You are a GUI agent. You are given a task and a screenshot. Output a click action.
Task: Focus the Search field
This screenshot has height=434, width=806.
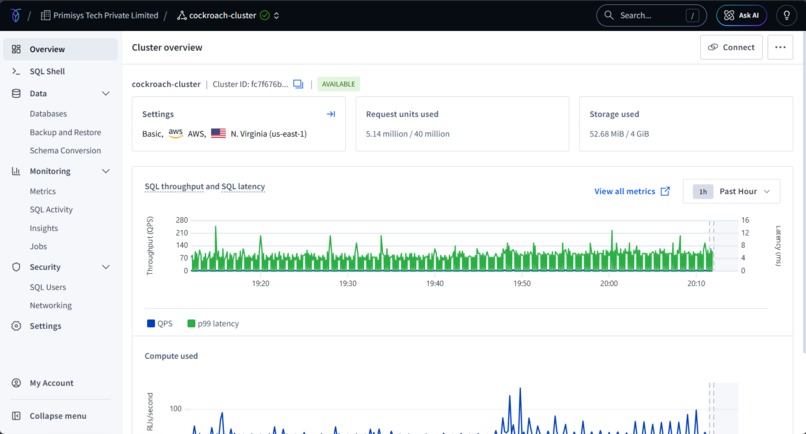pyautogui.click(x=651, y=15)
